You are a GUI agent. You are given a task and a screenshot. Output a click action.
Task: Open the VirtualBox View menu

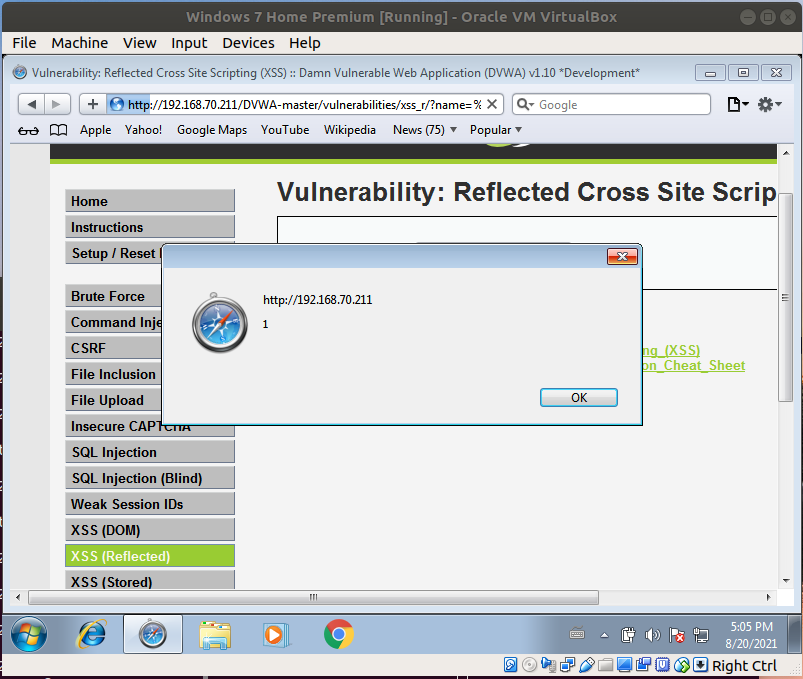click(x=139, y=43)
